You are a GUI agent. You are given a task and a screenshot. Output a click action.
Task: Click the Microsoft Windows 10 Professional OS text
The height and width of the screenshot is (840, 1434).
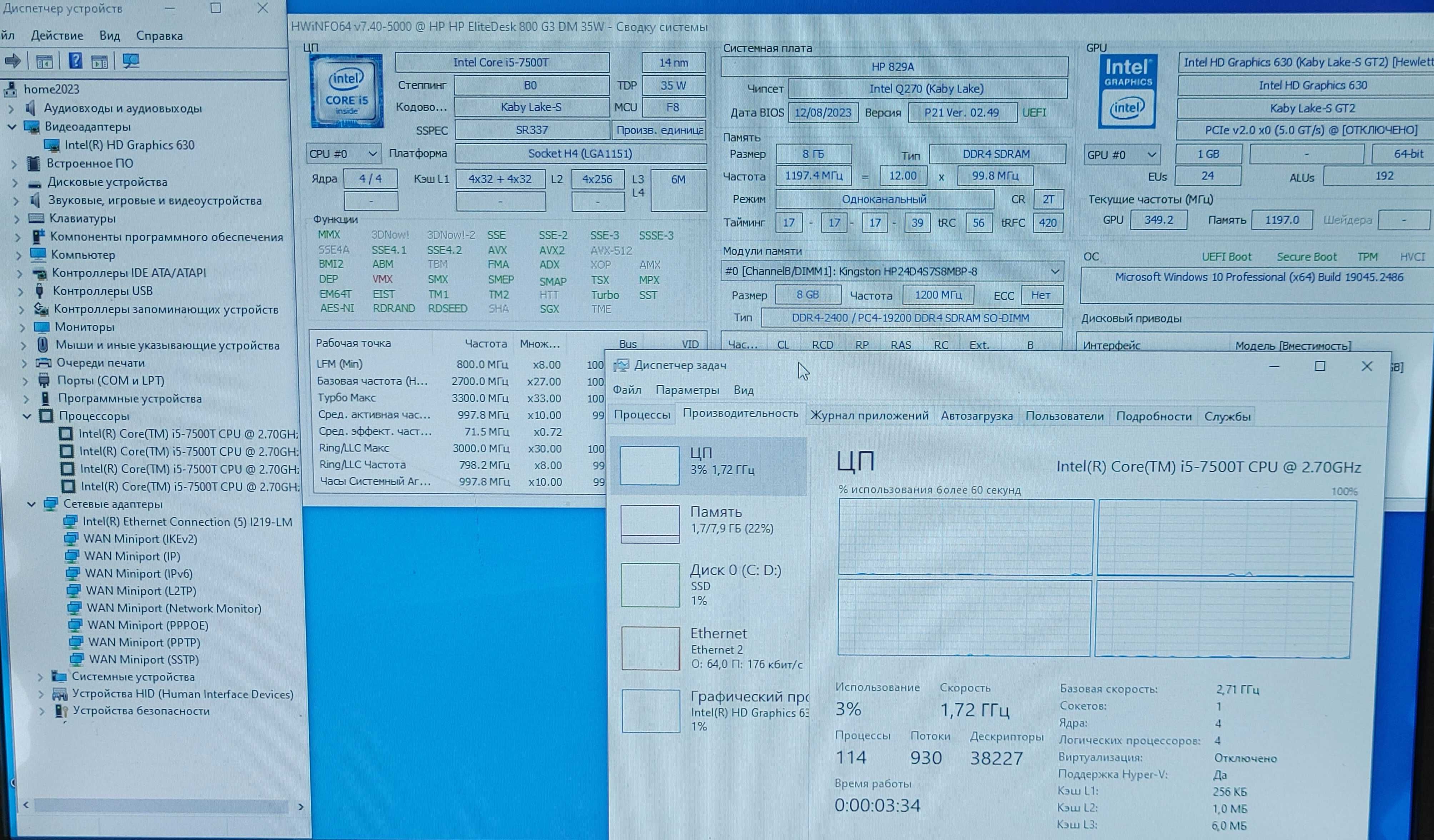point(1259,277)
